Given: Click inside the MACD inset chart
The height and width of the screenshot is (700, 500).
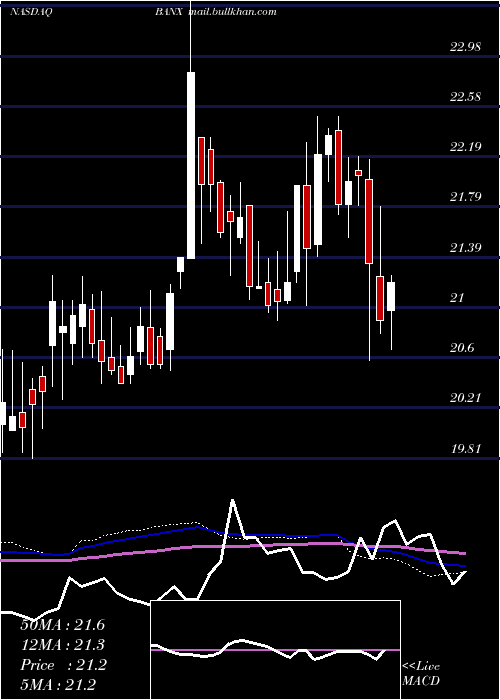Looking at the screenshot, I should point(275,650).
